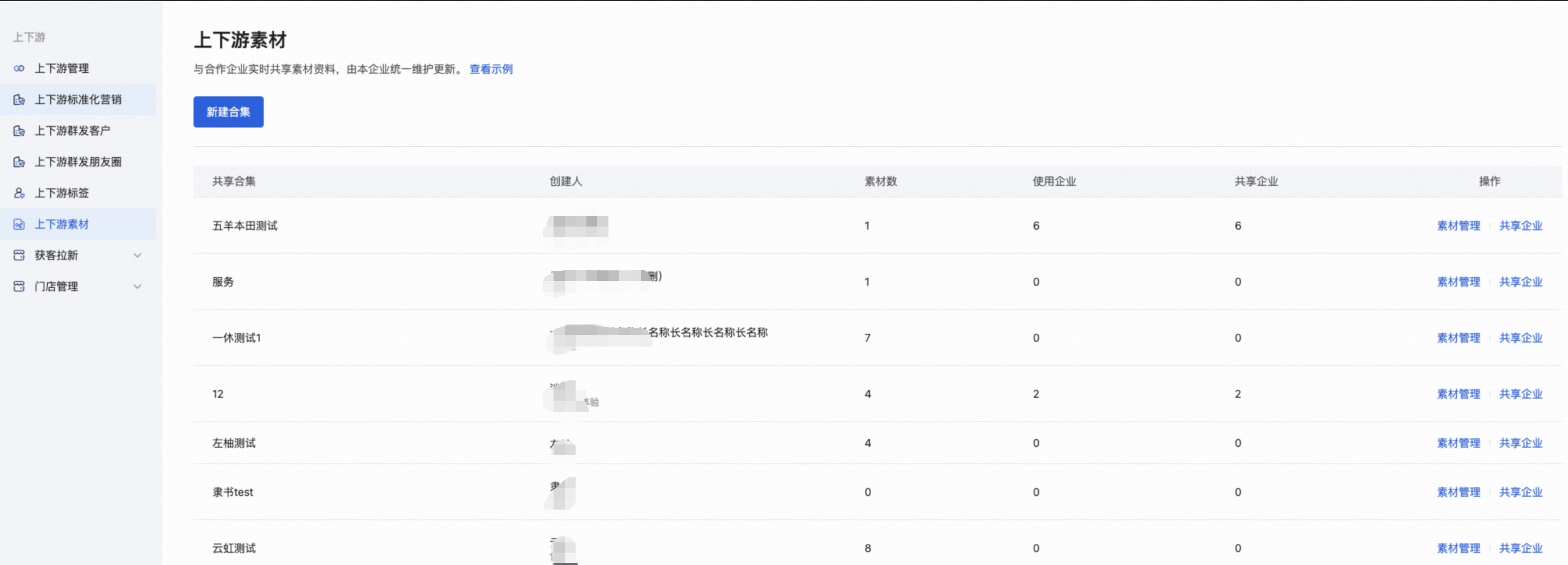
Task: Click 共享企业 for 隶书test row
Action: 1521,492
